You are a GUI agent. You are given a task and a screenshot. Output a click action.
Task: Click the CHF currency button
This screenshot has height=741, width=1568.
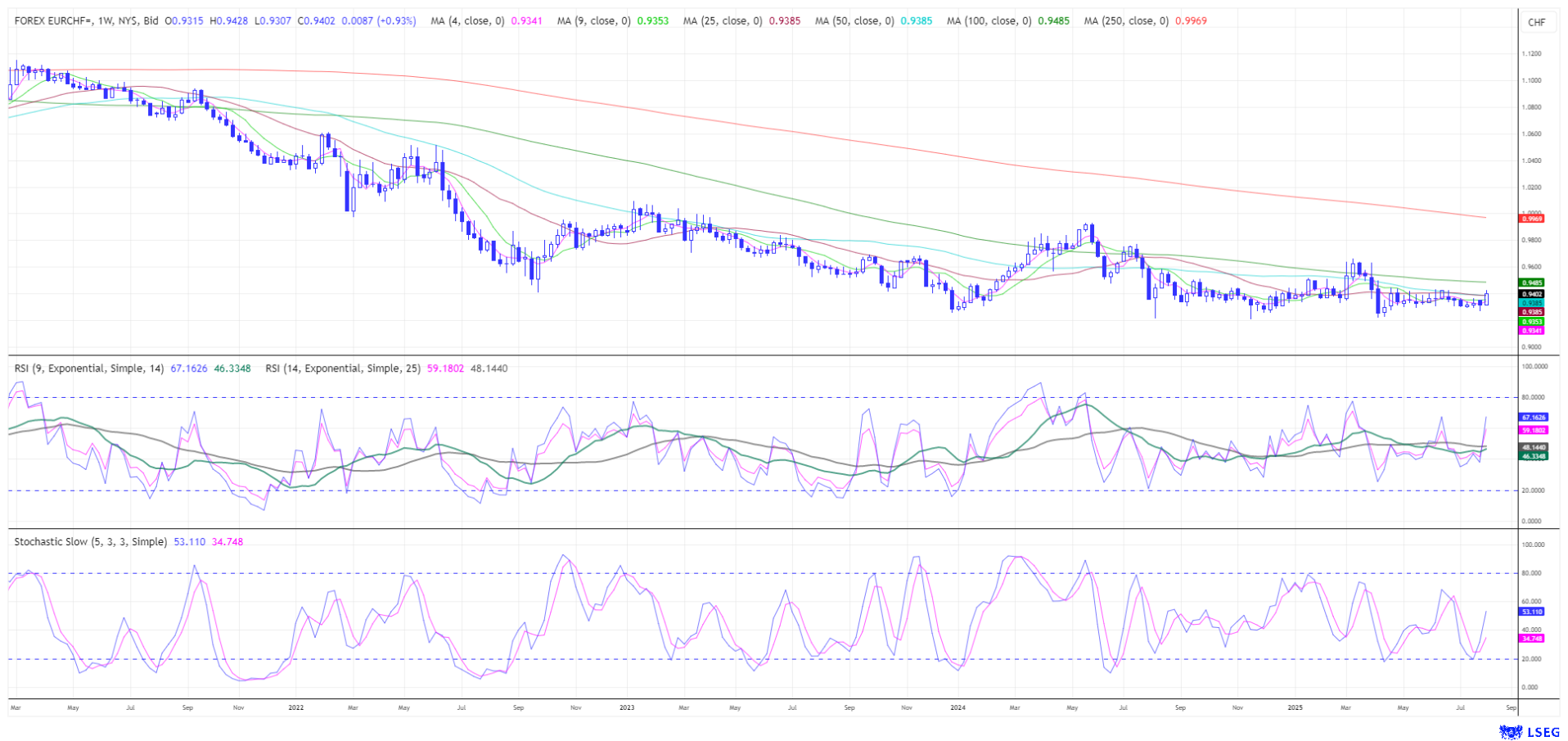click(x=1536, y=22)
